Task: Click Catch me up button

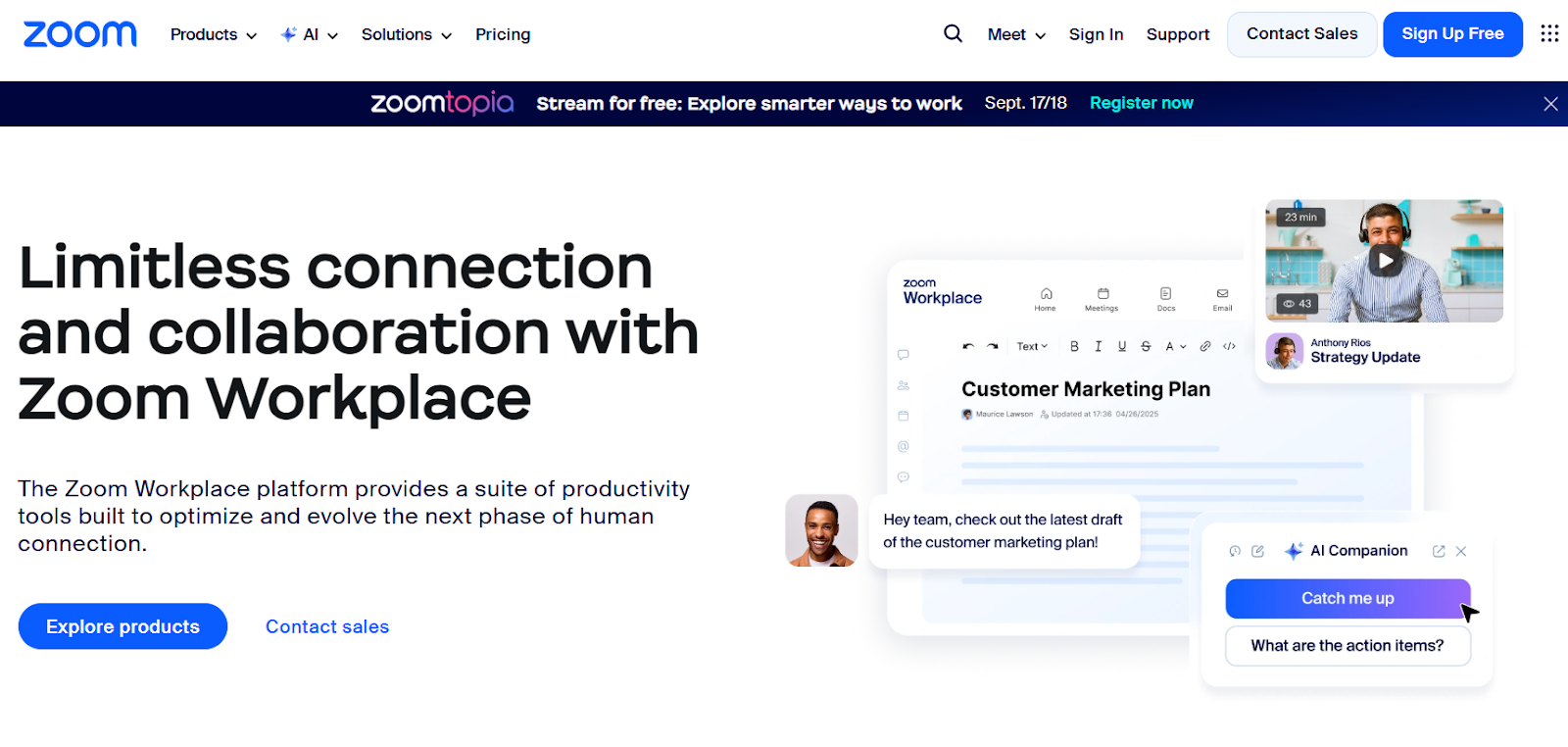Action: coord(1347,598)
